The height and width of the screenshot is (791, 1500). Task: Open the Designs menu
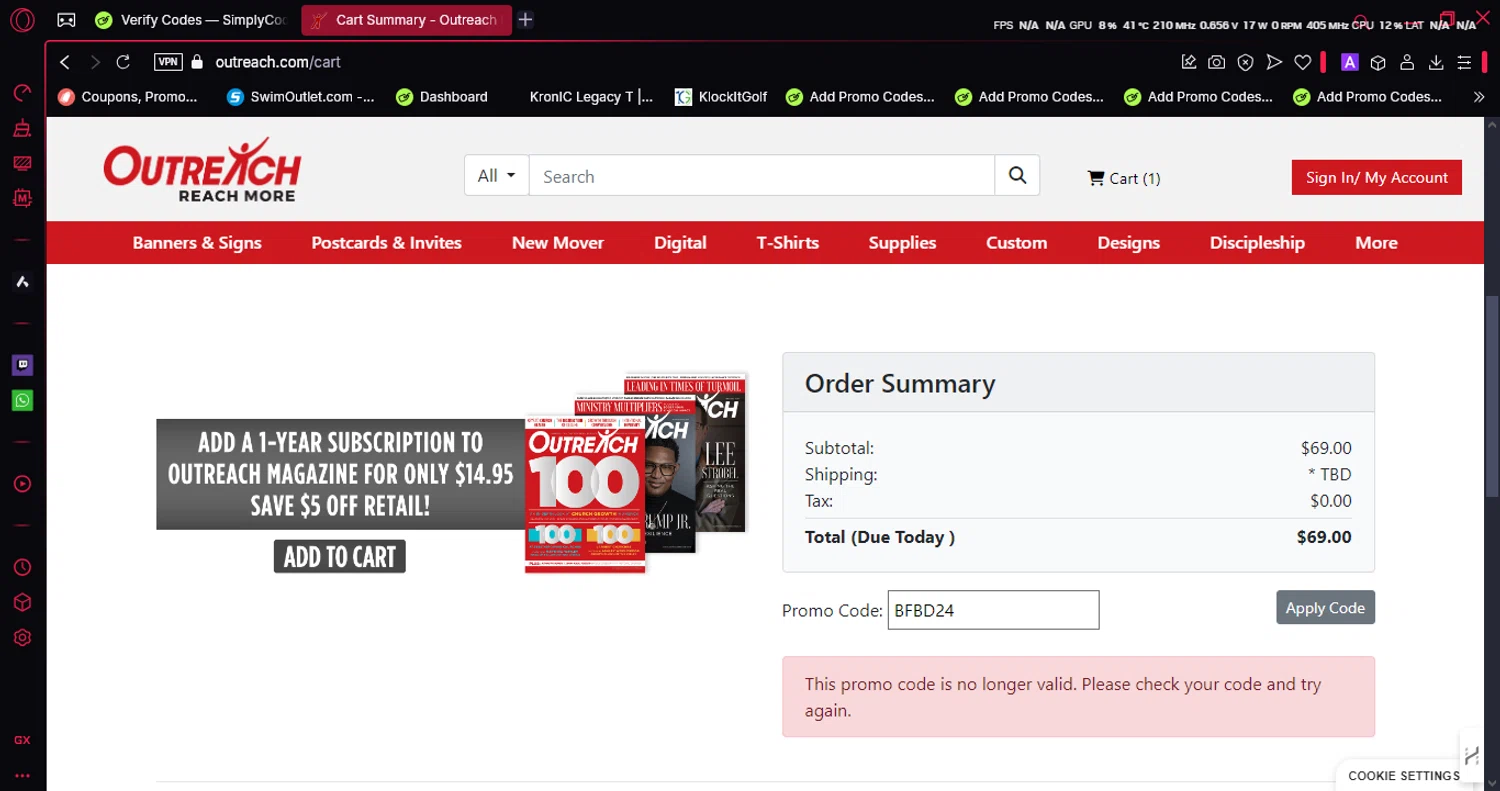point(1128,243)
